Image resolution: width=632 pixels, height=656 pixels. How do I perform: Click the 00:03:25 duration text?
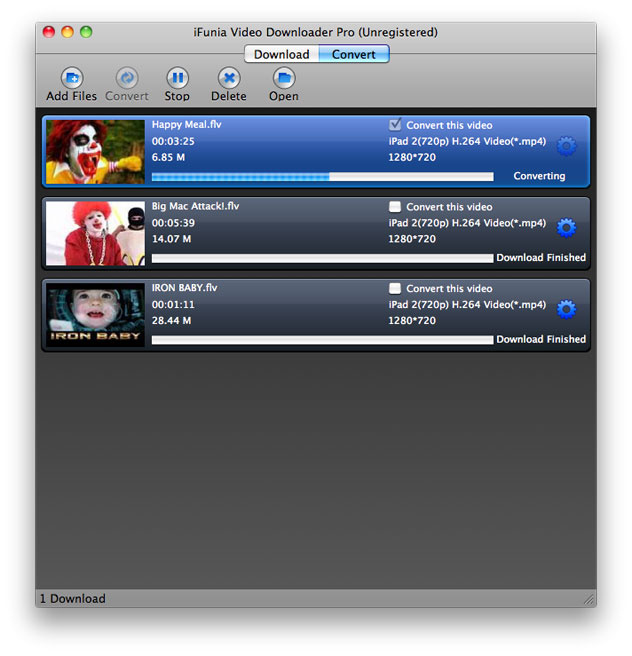[x=173, y=141]
